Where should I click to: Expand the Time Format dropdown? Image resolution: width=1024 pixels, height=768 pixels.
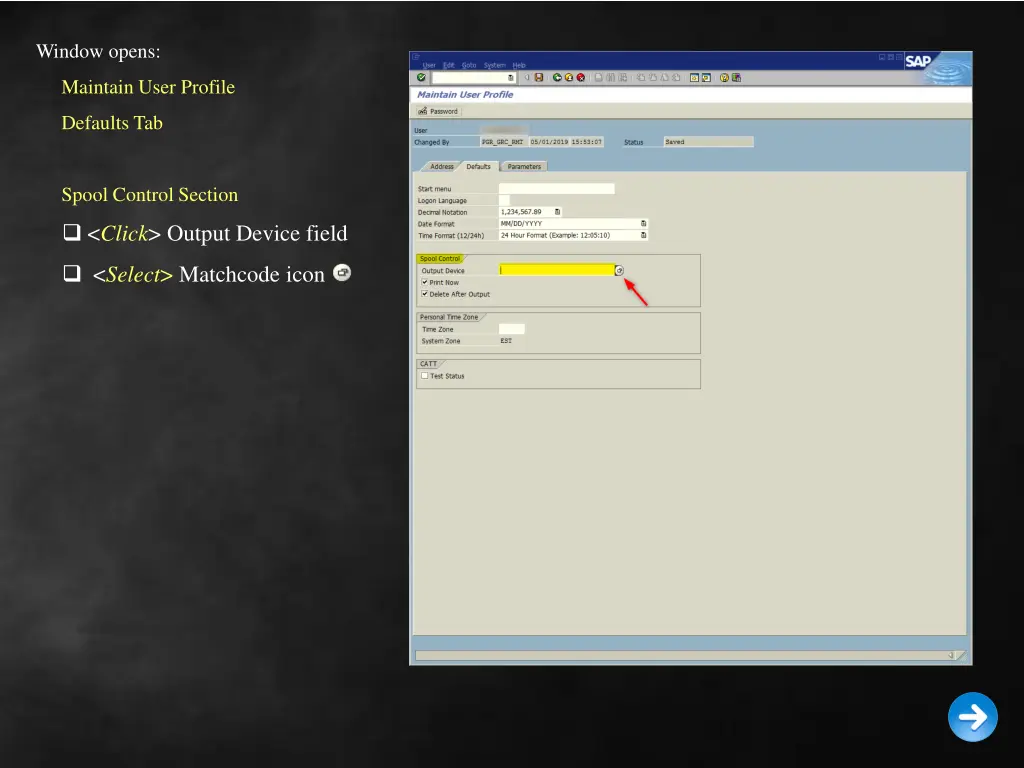click(x=643, y=236)
